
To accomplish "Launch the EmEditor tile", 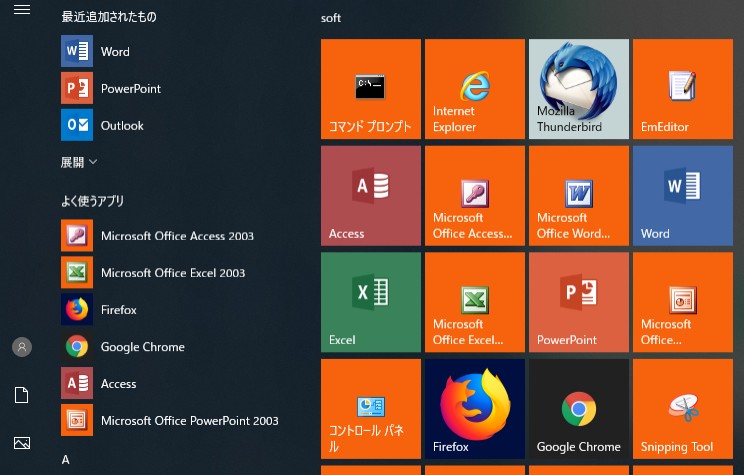I will [x=683, y=89].
